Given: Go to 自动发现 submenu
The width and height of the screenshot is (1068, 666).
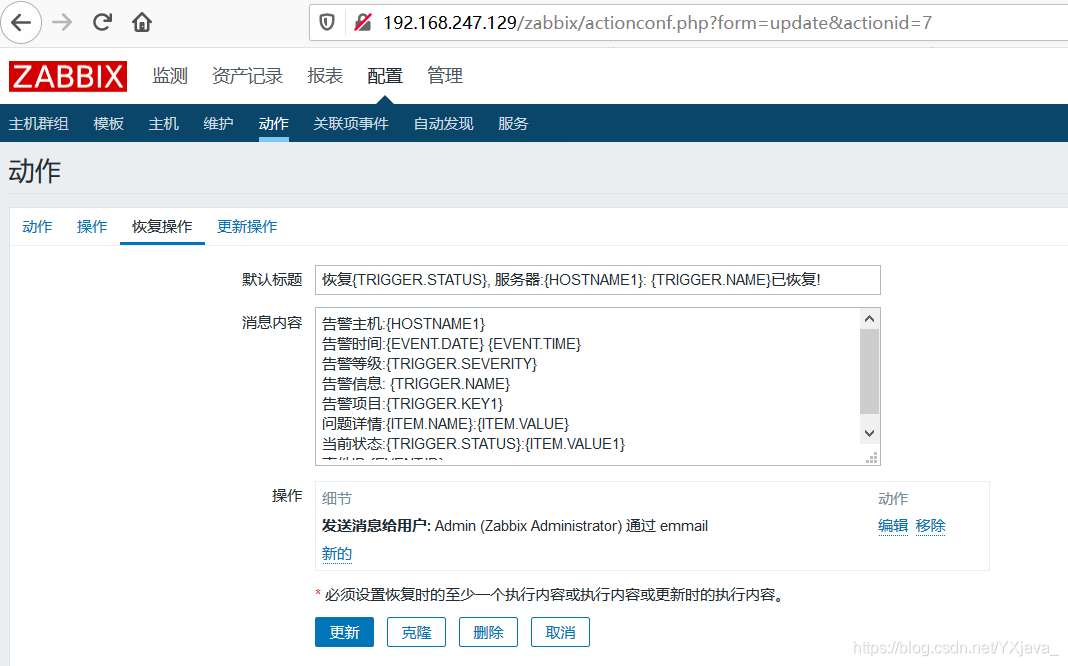Looking at the screenshot, I should pos(443,123).
